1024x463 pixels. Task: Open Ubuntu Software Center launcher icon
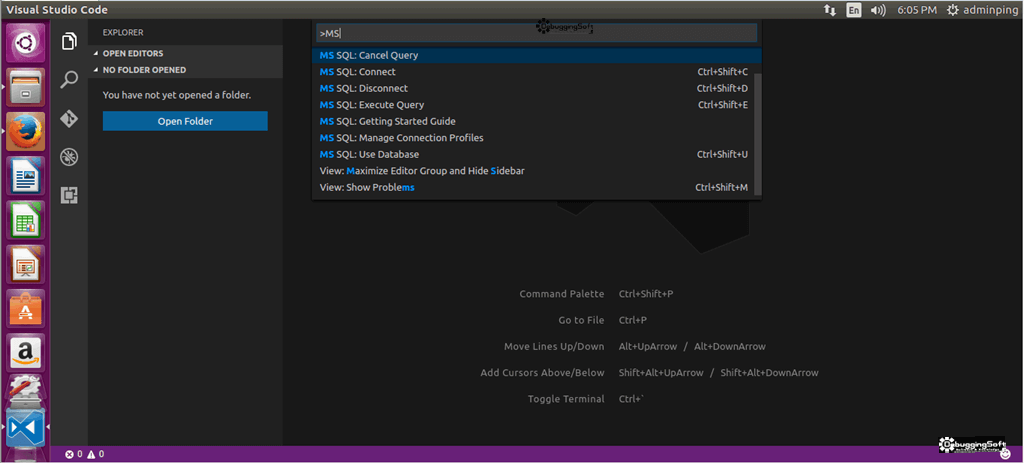[x=26, y=308]
